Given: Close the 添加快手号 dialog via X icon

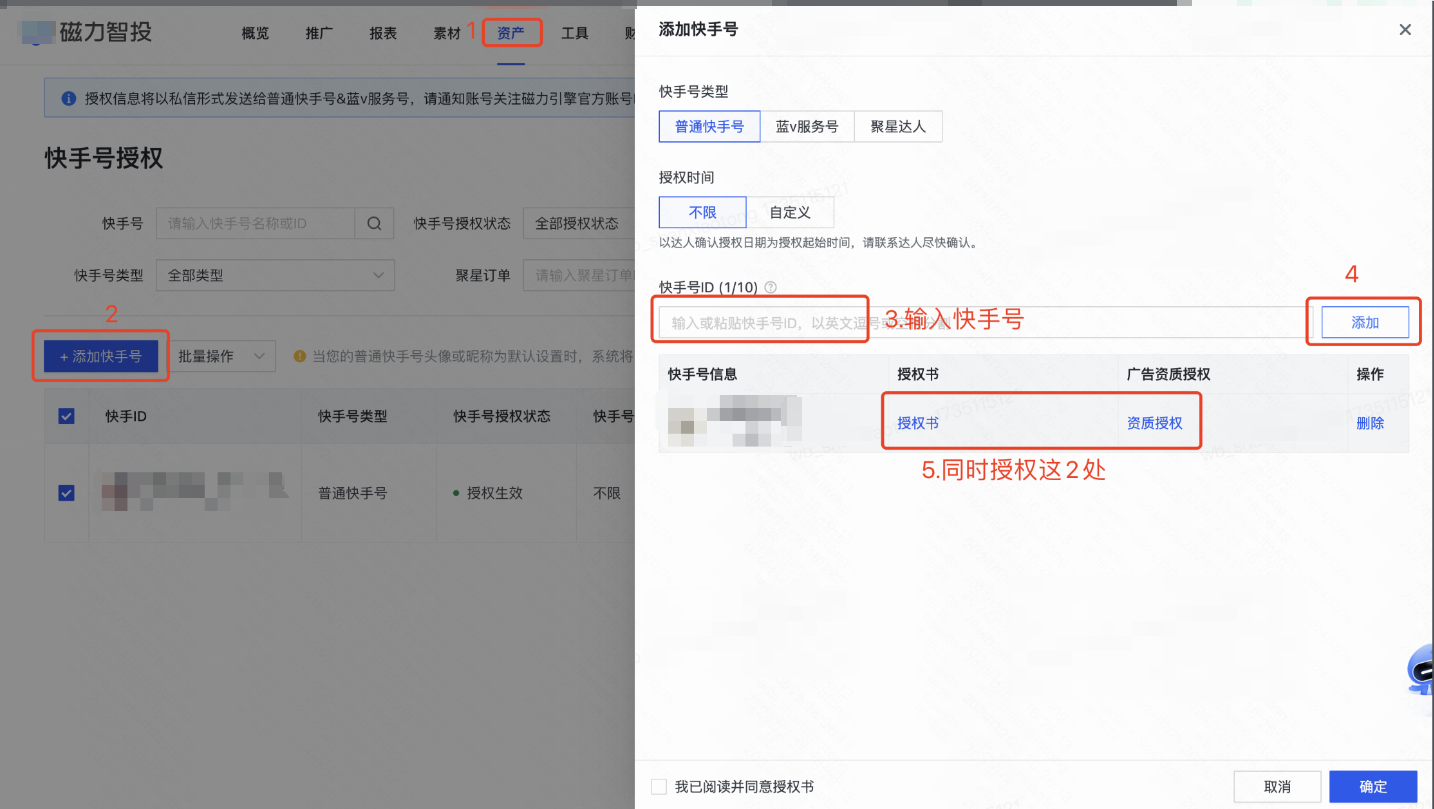Looking at the screenshot, I should (1404, 29).
